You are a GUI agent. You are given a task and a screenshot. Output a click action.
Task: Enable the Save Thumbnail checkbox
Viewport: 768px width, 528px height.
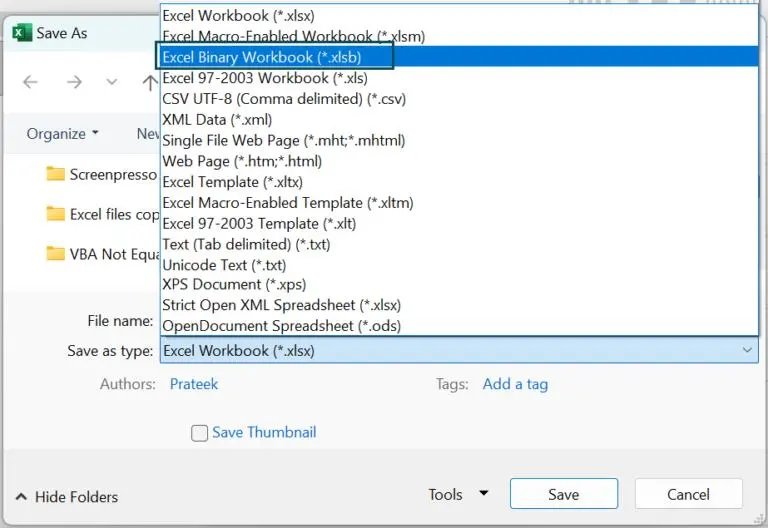[x=199, y=433]
